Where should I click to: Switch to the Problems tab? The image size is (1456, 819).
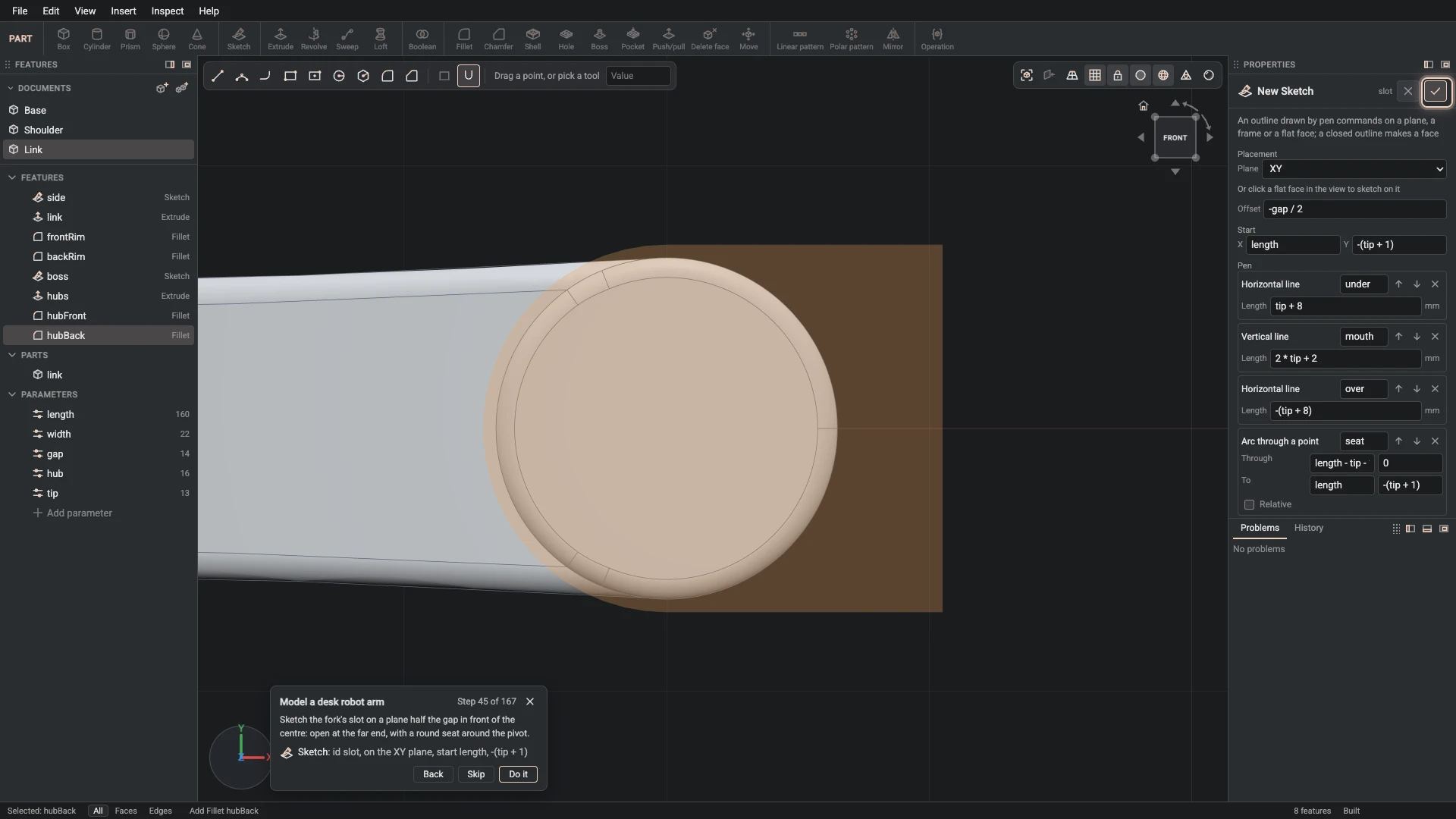point(1260,528)
